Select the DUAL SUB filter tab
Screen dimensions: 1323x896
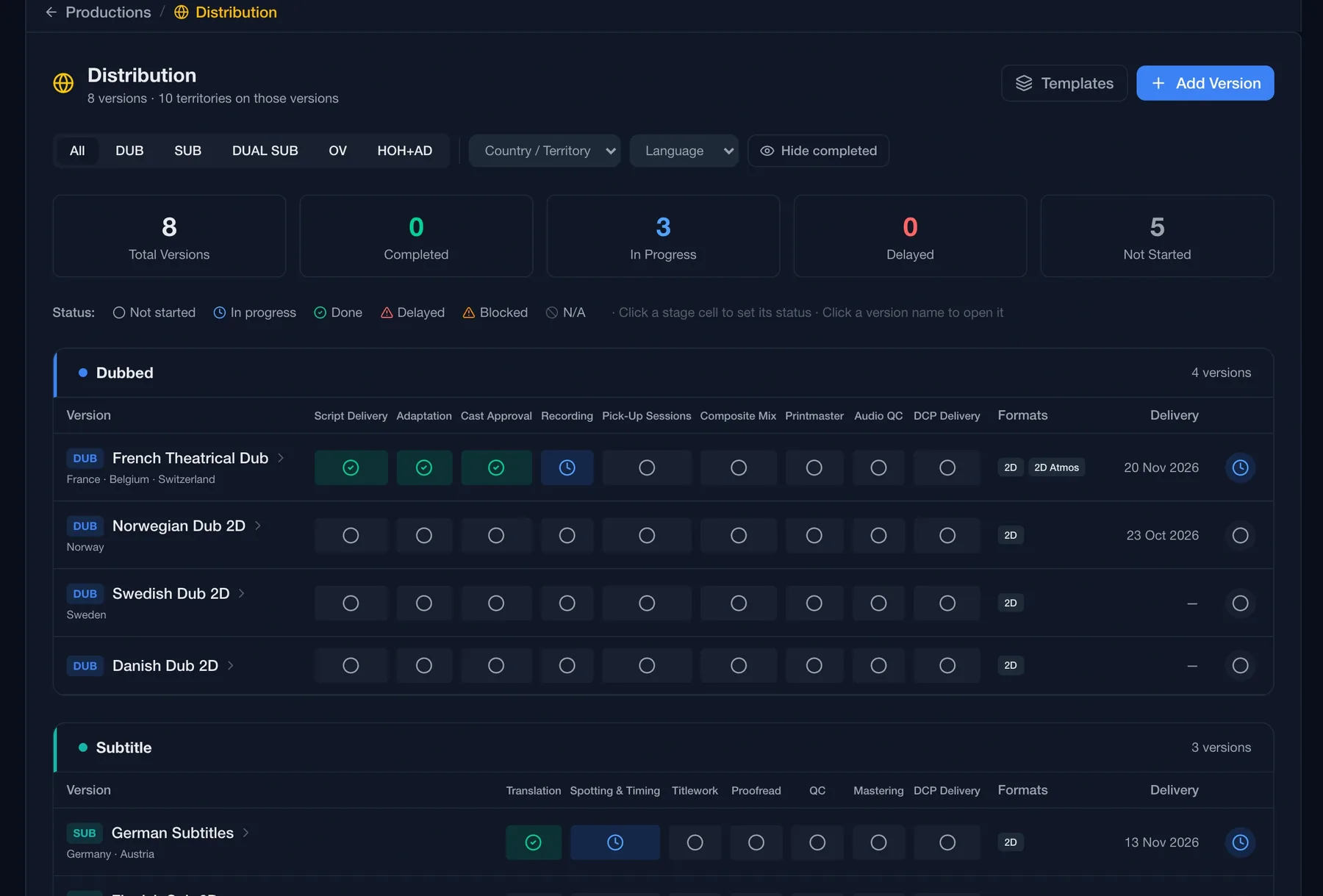click(x=265, y=151)
